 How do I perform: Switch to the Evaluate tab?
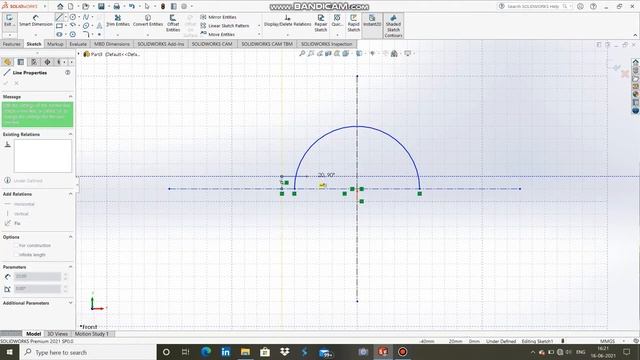click(x=78, y=44)
